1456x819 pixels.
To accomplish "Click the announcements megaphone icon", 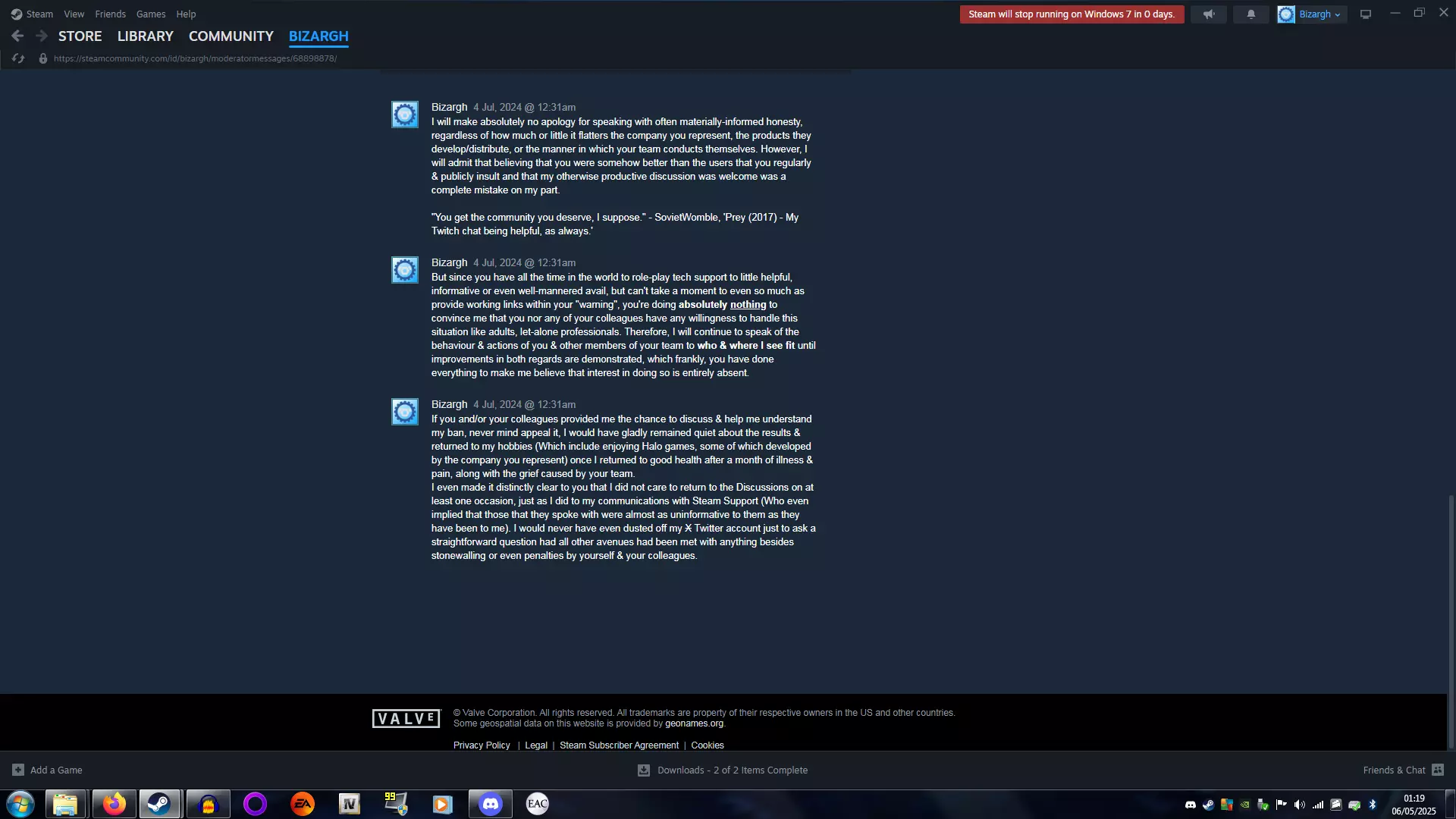I will (1209, 14).
